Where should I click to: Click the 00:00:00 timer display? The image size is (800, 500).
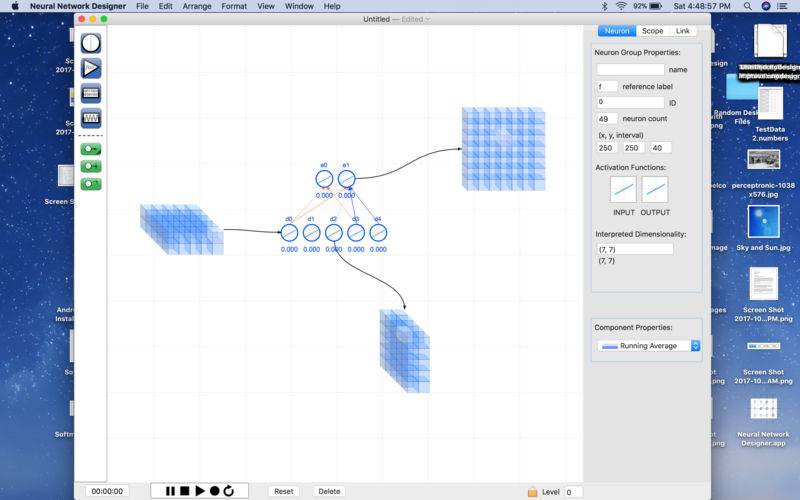click(107, 491)
